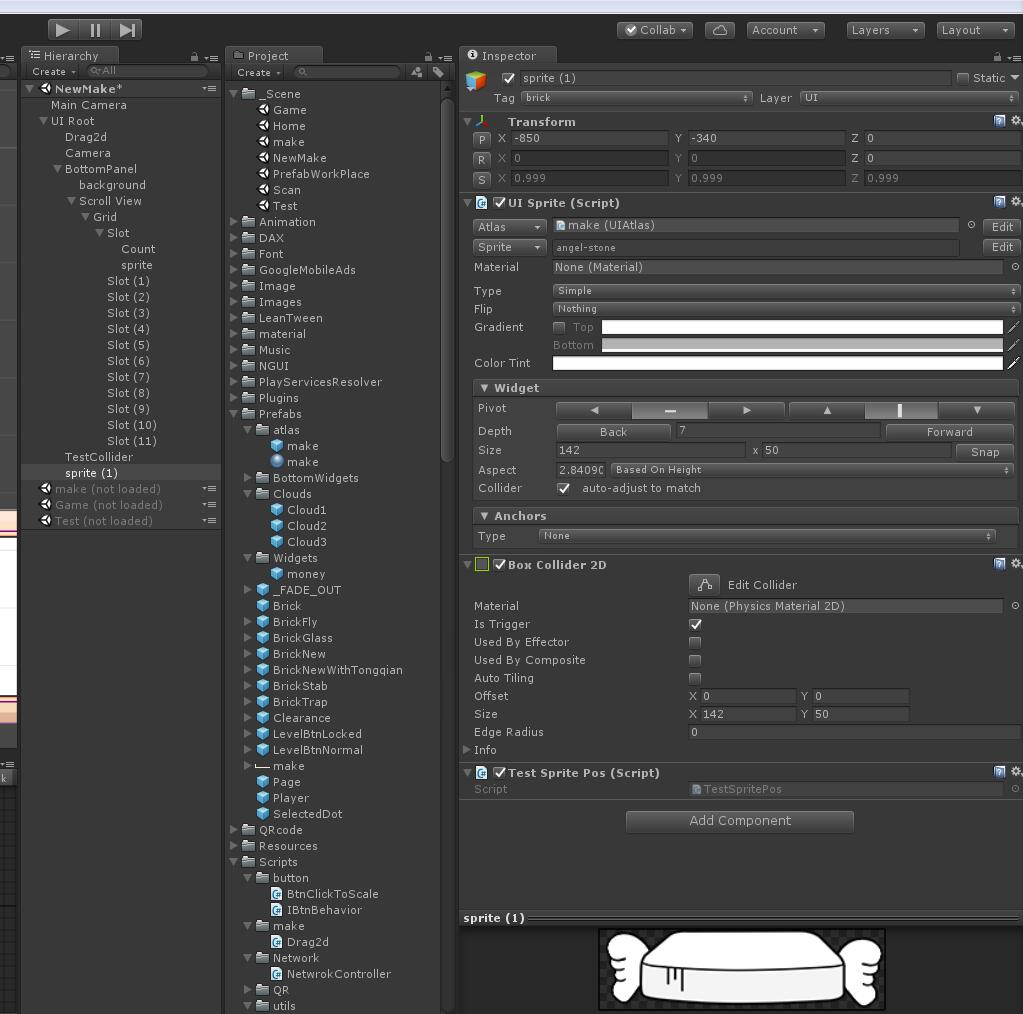This screenshot has height=1014, width=1023.
Task: Click the Gradient Bottom gray swatch
Action: (x=802, y=345)
